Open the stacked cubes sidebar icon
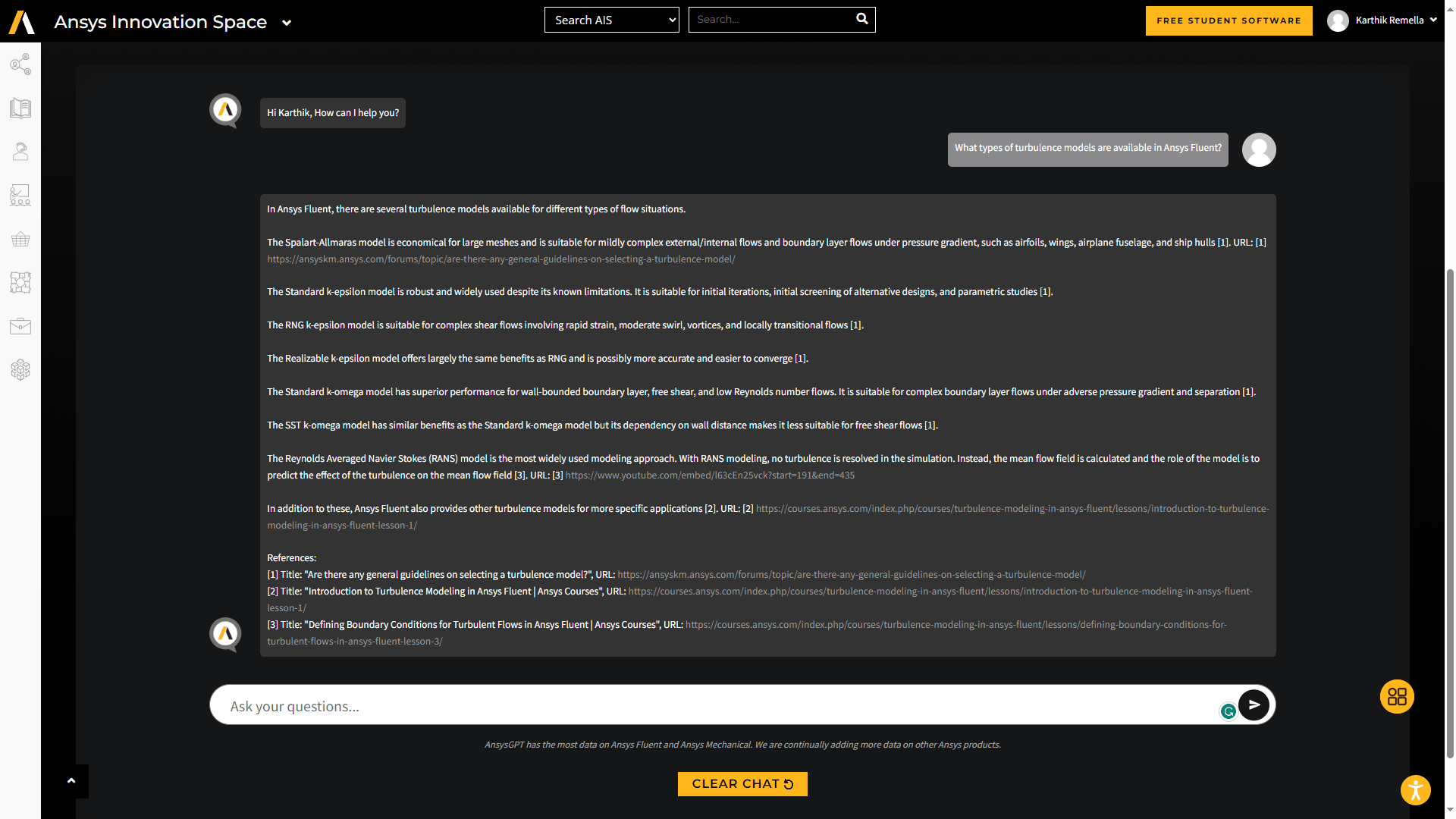Viewport: 1456px width, 819px height. click(x=20, y=370)
